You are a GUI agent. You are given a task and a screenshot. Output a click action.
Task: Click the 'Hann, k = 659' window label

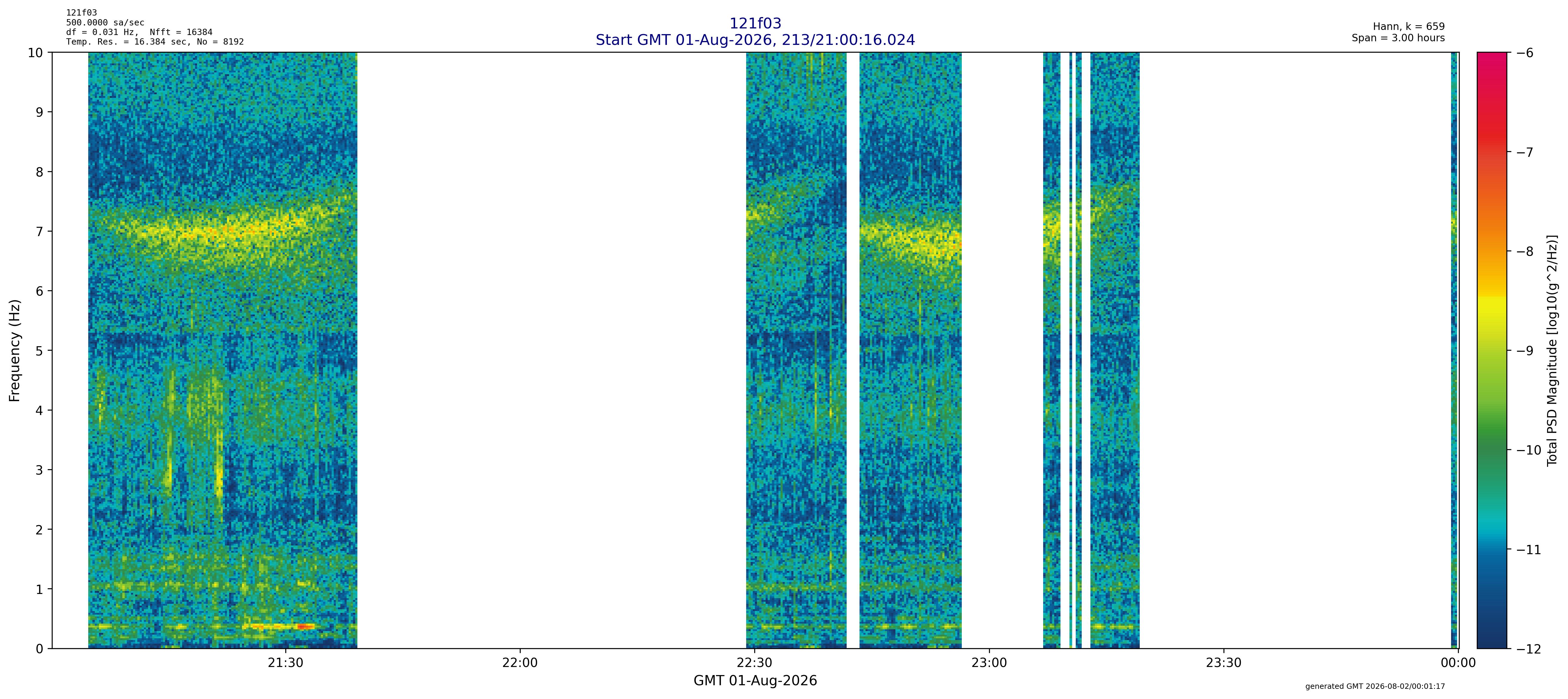tap(1409, 27)
